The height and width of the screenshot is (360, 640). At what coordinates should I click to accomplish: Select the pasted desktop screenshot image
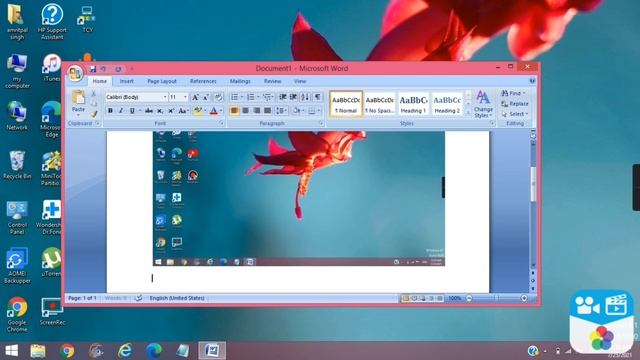(299, 198)
